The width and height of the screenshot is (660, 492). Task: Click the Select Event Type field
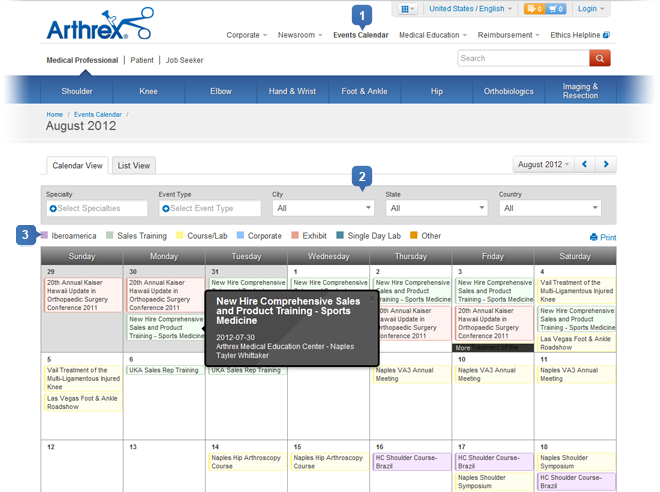click(x=210, y=208)
